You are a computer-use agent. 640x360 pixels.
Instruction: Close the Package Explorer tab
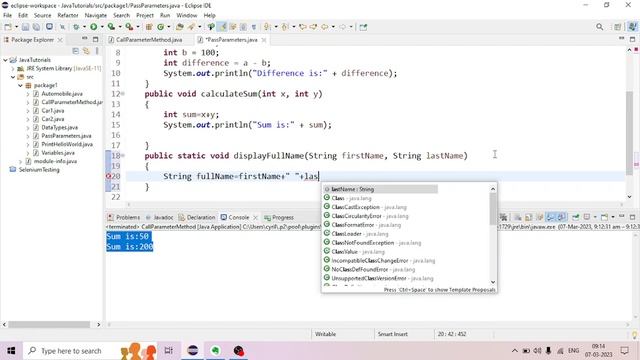pyautogui.click(x=60, y=40)
